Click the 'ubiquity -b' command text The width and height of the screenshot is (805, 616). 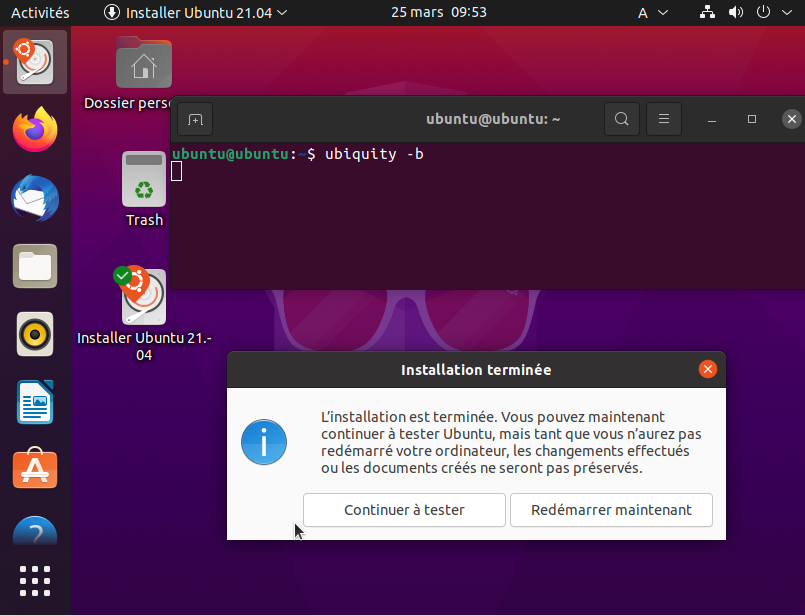(374, 154)
